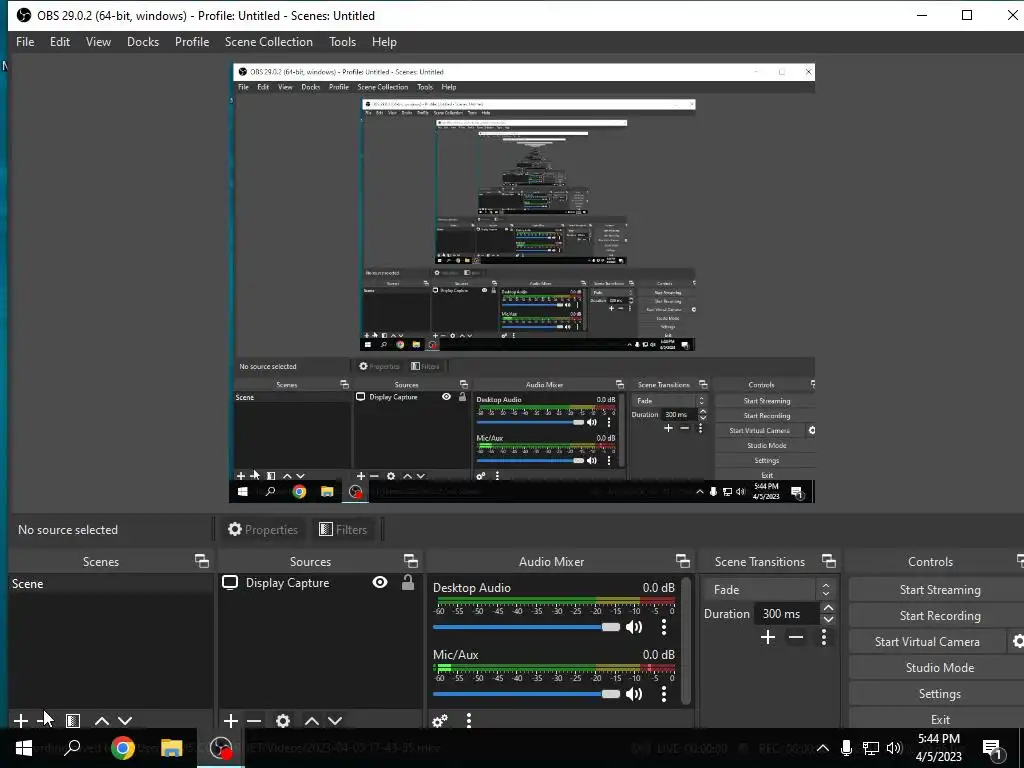
Task: Click Start Virtual Camera
Action: coord(927,642)
